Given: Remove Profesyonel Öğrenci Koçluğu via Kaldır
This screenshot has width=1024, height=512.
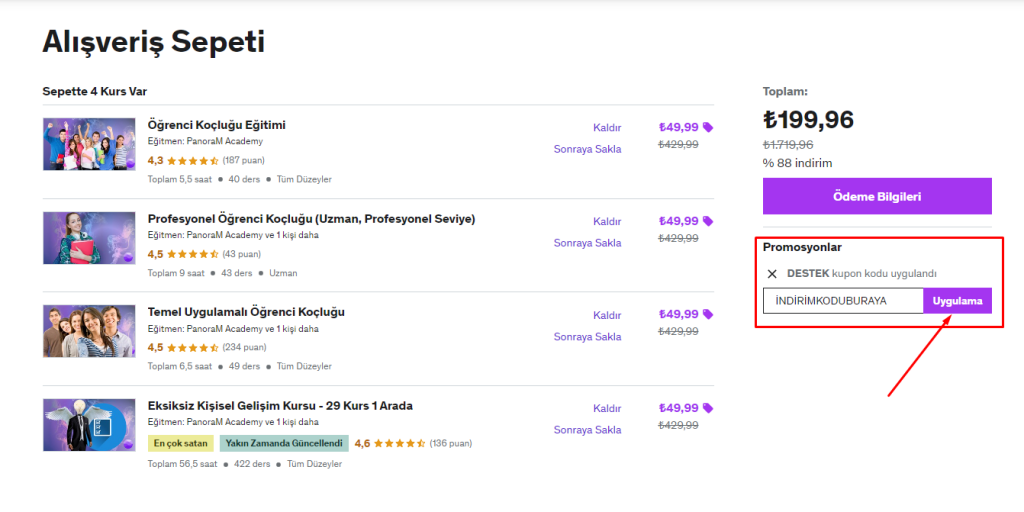Looking at the screenshot, I should [x=607, y=221].
